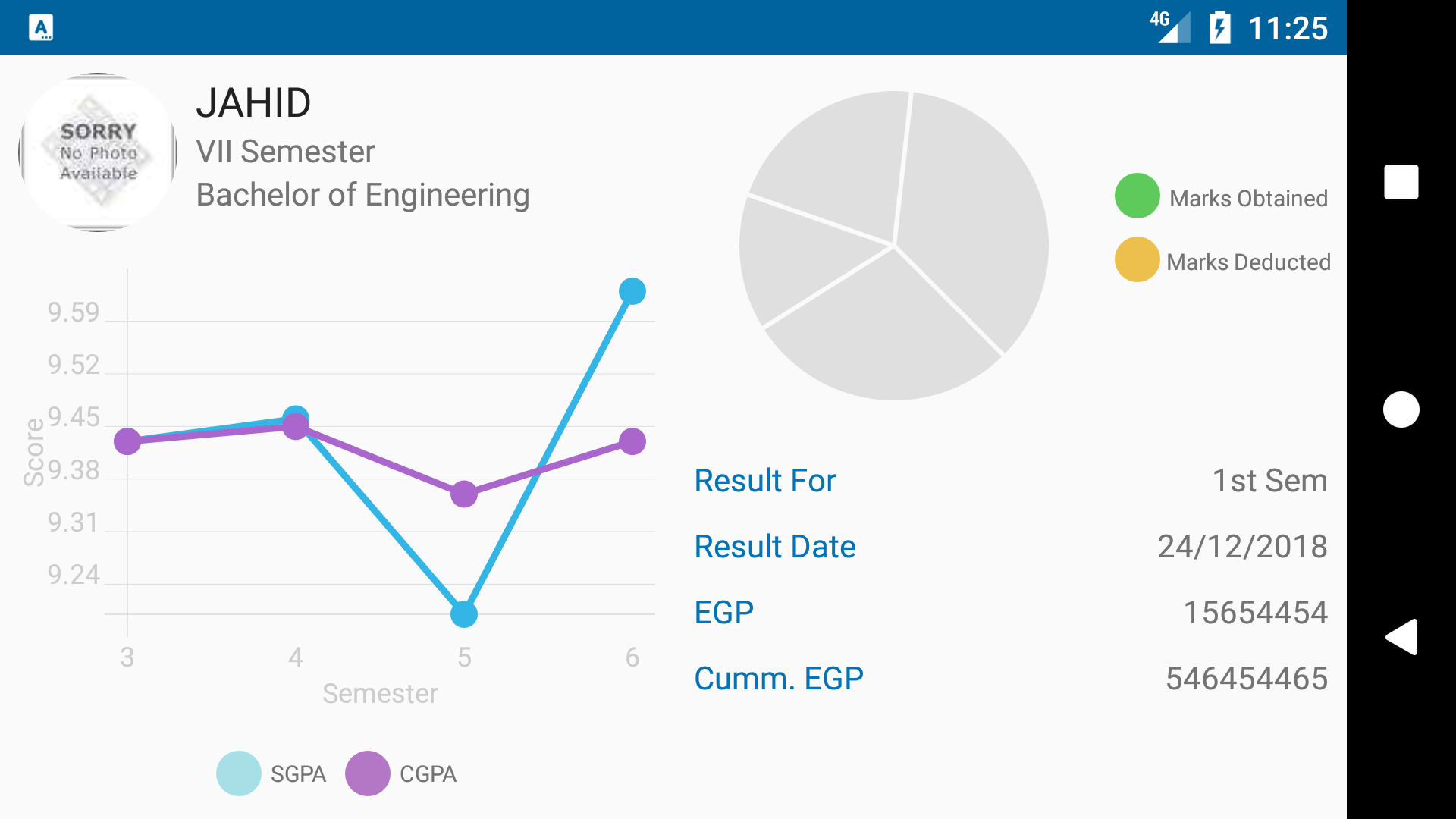The width and height of the screenshot is (1456, 819).
Task: Open recent apps with square button
Action: 1401,182
